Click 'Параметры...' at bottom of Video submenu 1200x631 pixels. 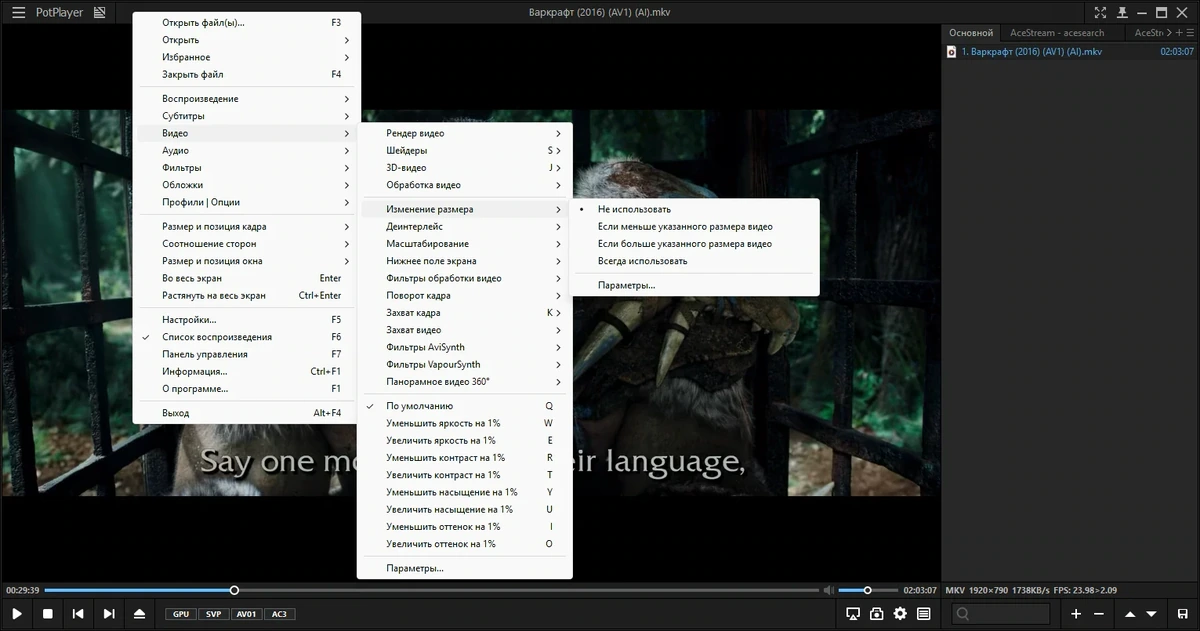(465, 568)
